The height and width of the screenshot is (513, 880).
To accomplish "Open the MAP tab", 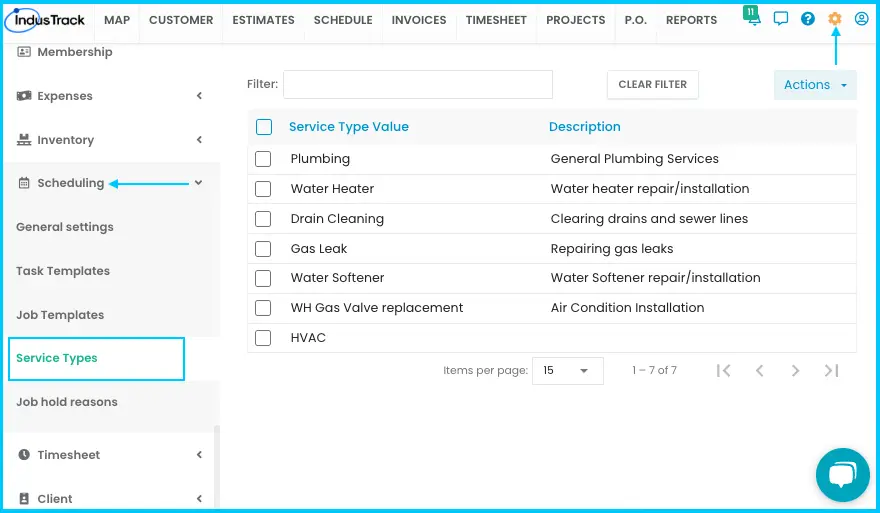I will (117, 20).
